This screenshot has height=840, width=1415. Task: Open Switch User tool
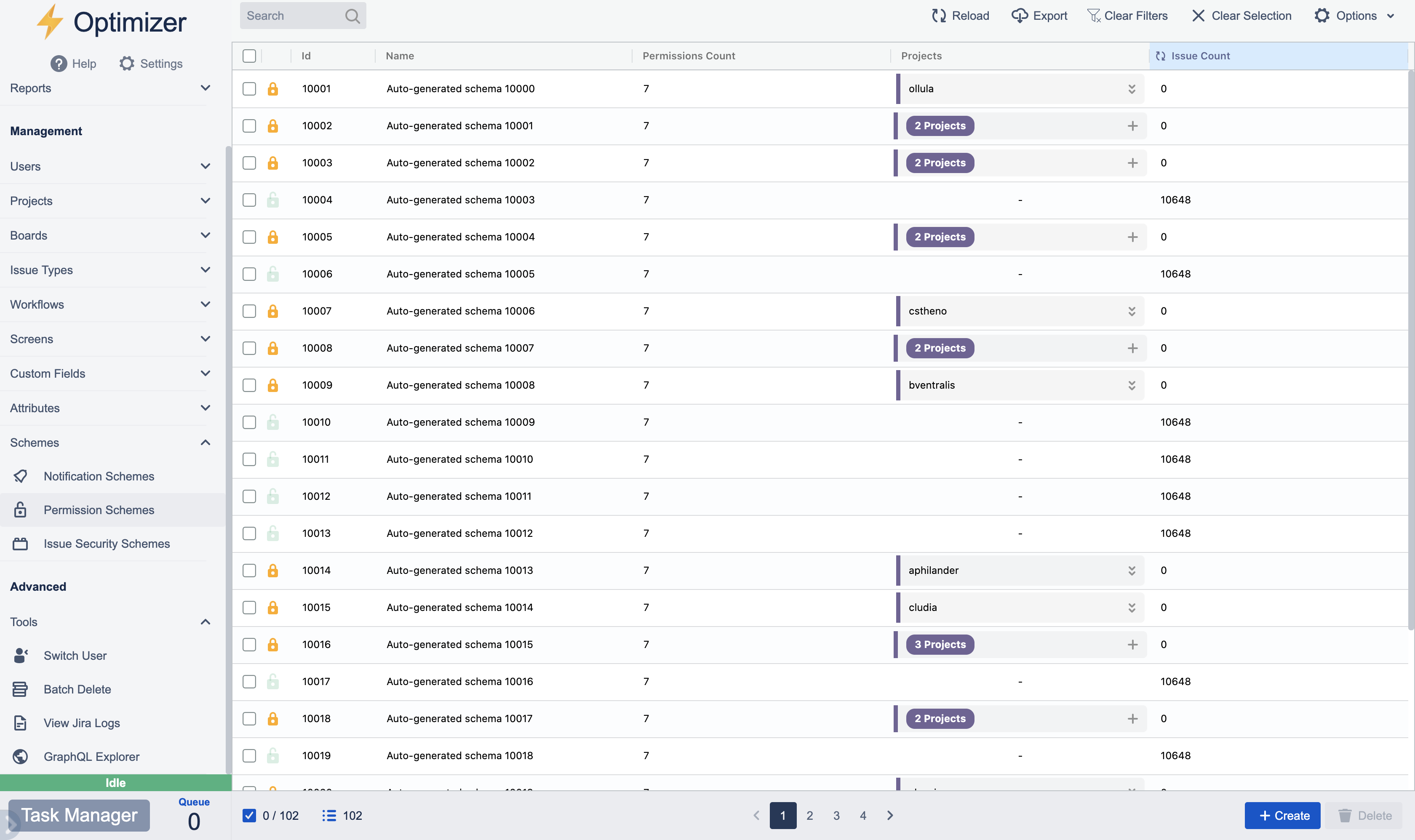tap(75, 656)
